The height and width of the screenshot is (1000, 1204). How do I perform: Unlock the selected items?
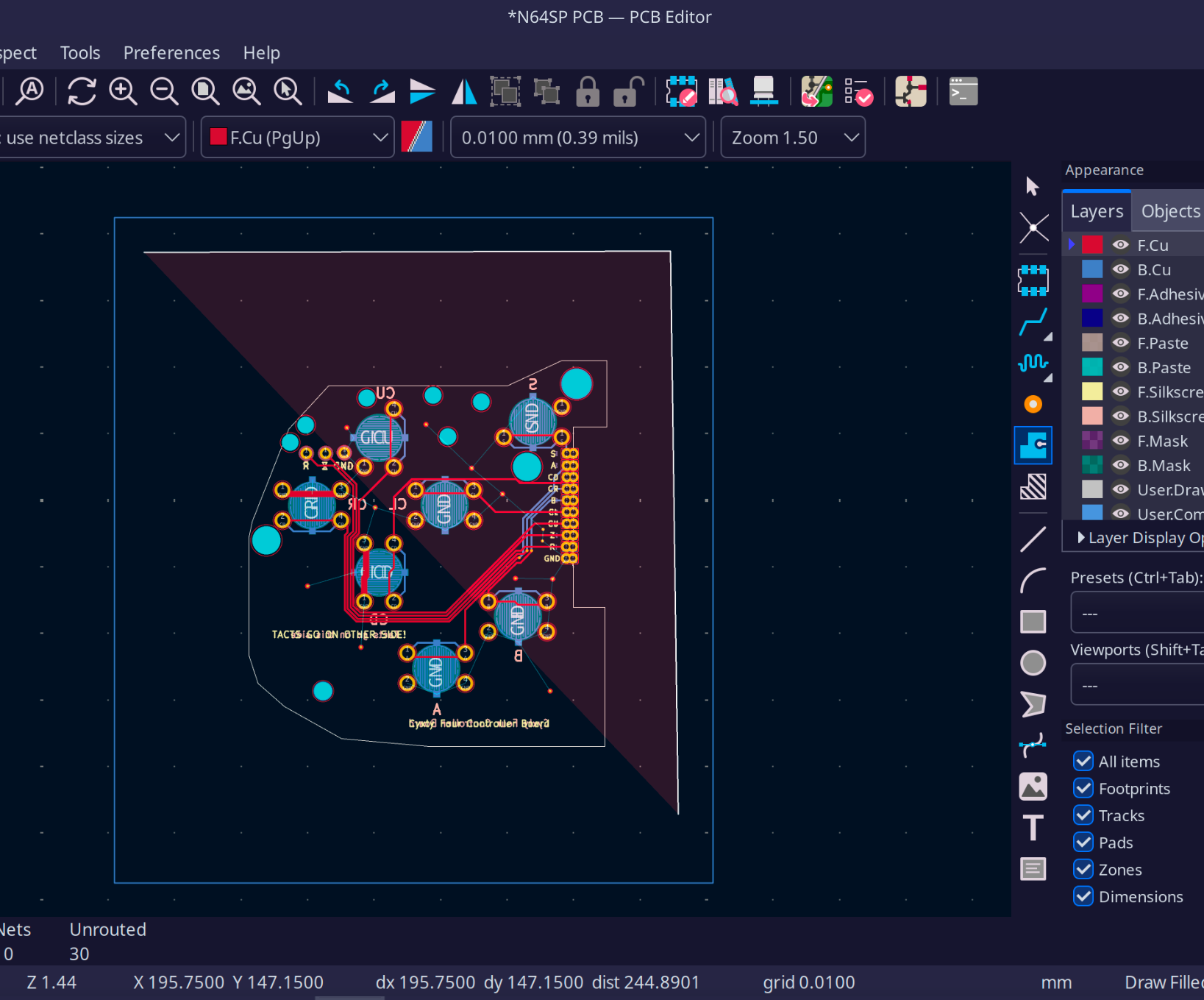coord(629,91)
